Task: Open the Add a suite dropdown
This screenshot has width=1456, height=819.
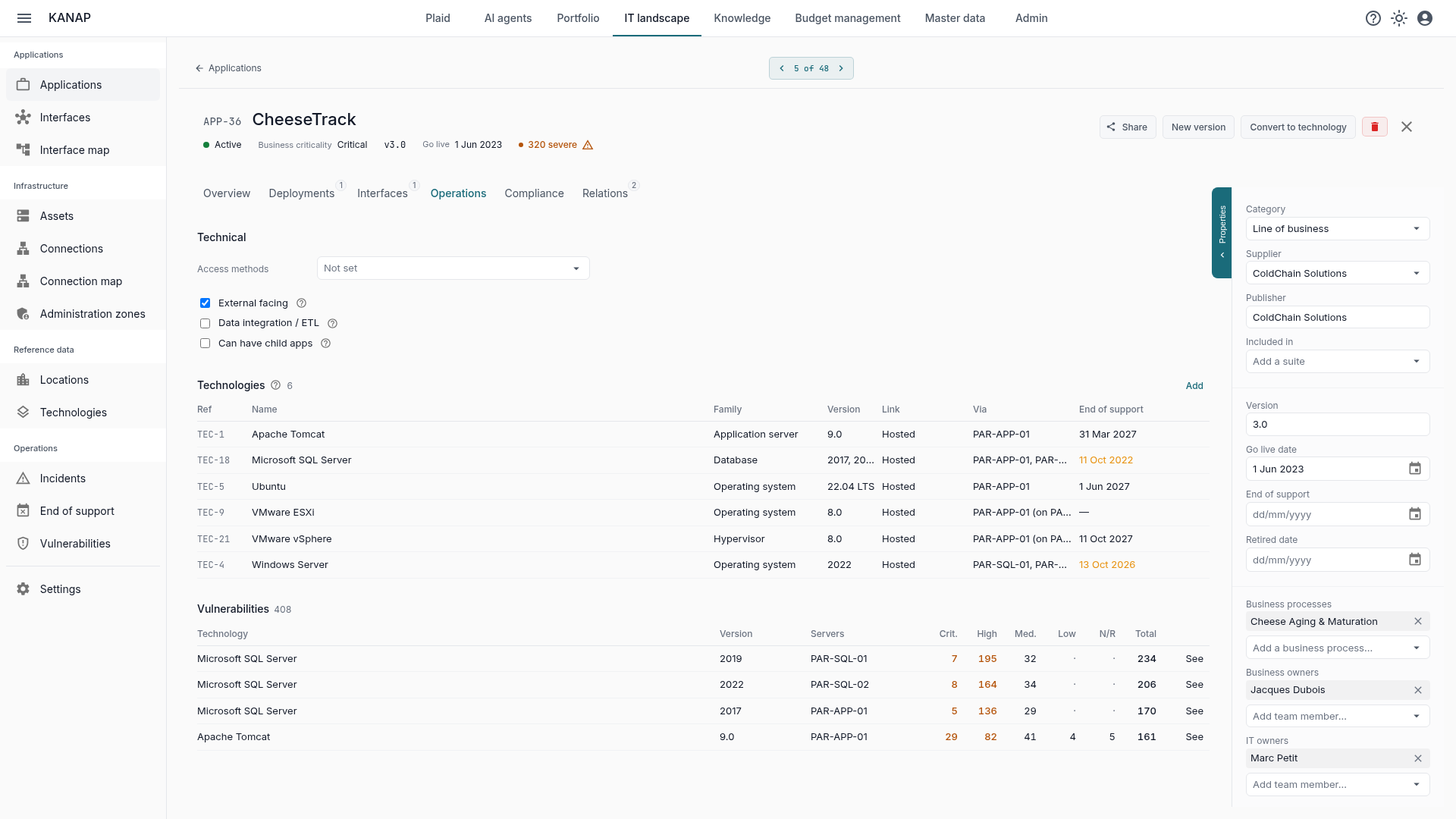Action: coord(1338,362)
